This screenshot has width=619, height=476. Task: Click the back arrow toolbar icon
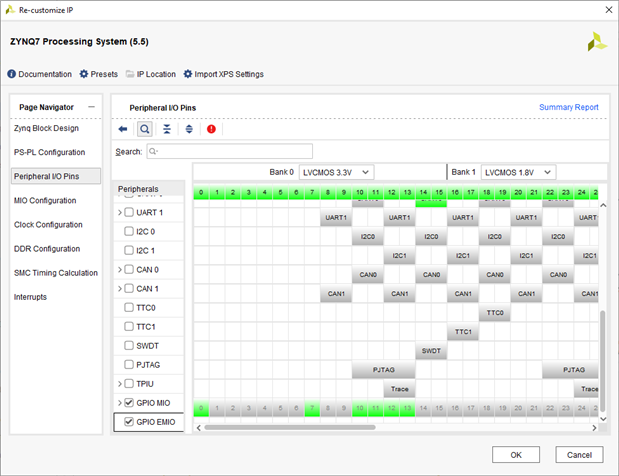[x=123, y=129]
